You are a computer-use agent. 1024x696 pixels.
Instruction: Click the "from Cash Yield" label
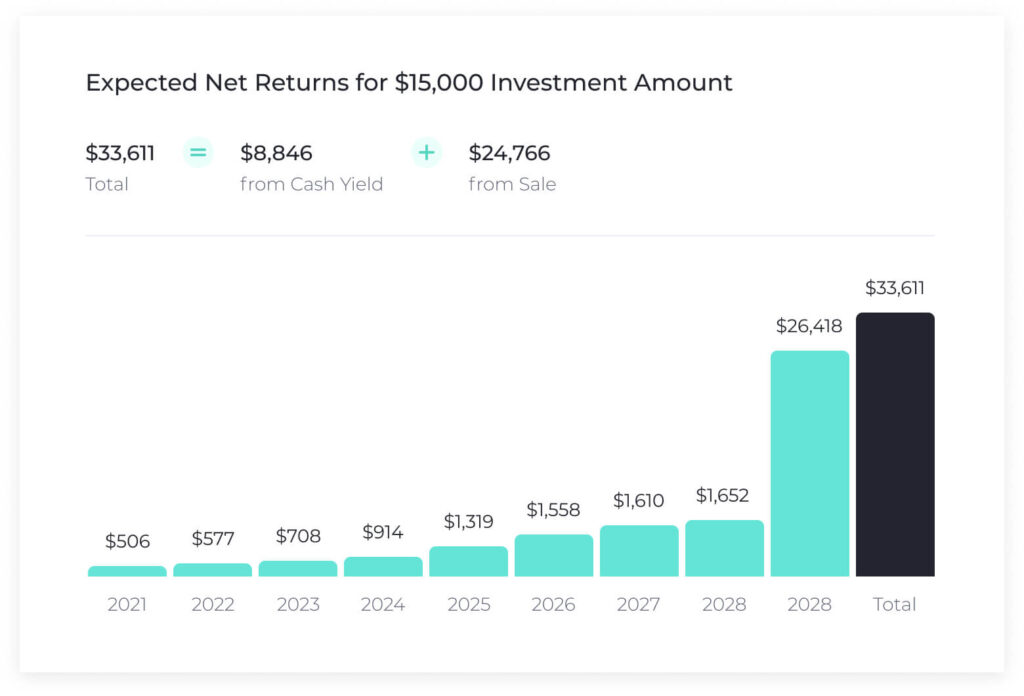[311, 184]
